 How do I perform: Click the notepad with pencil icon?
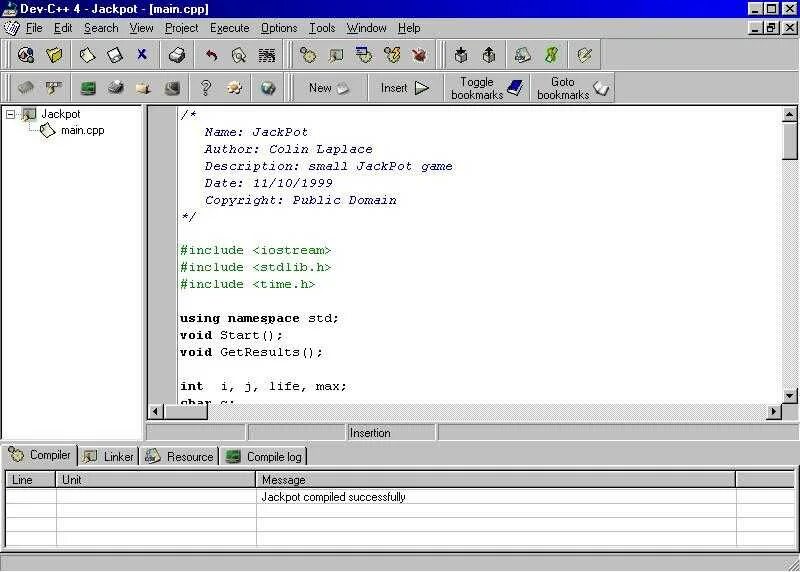[x=584, y=55]
